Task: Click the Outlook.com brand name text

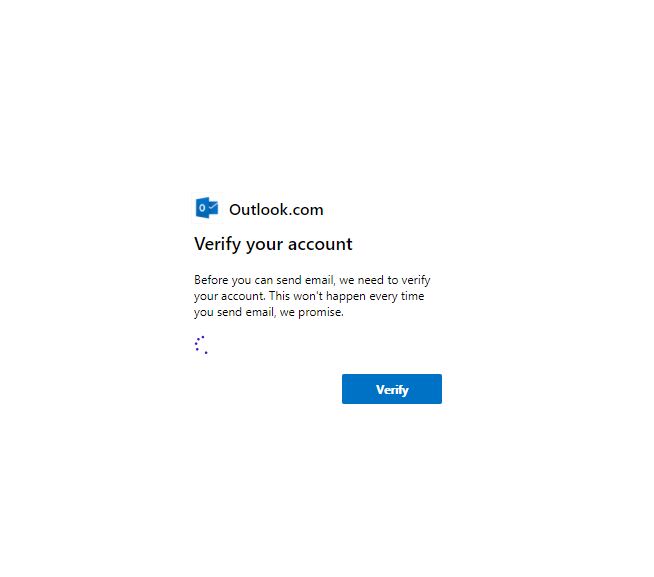Action: point(276,209)
